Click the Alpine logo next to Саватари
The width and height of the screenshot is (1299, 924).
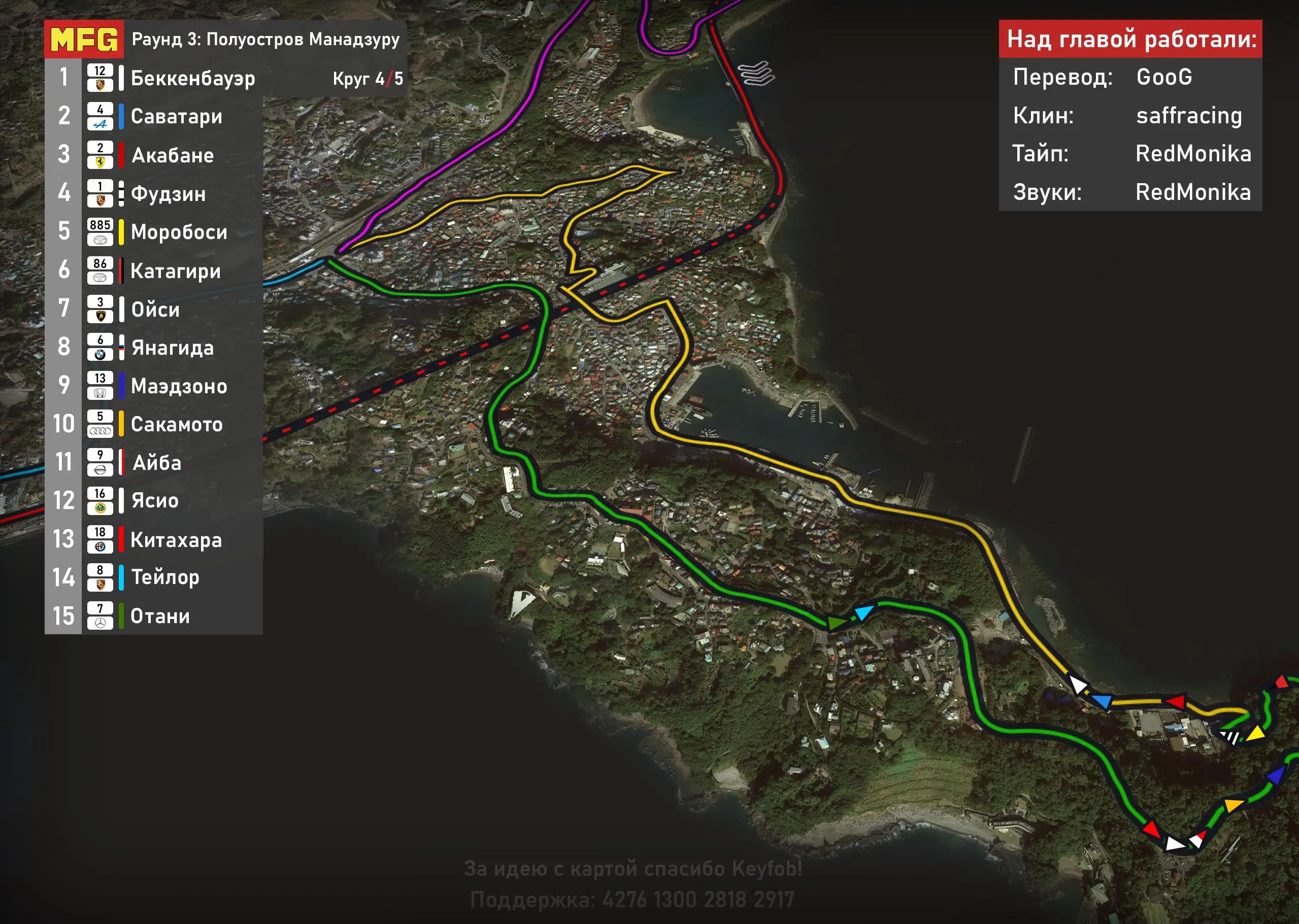(x=99, y=124)
